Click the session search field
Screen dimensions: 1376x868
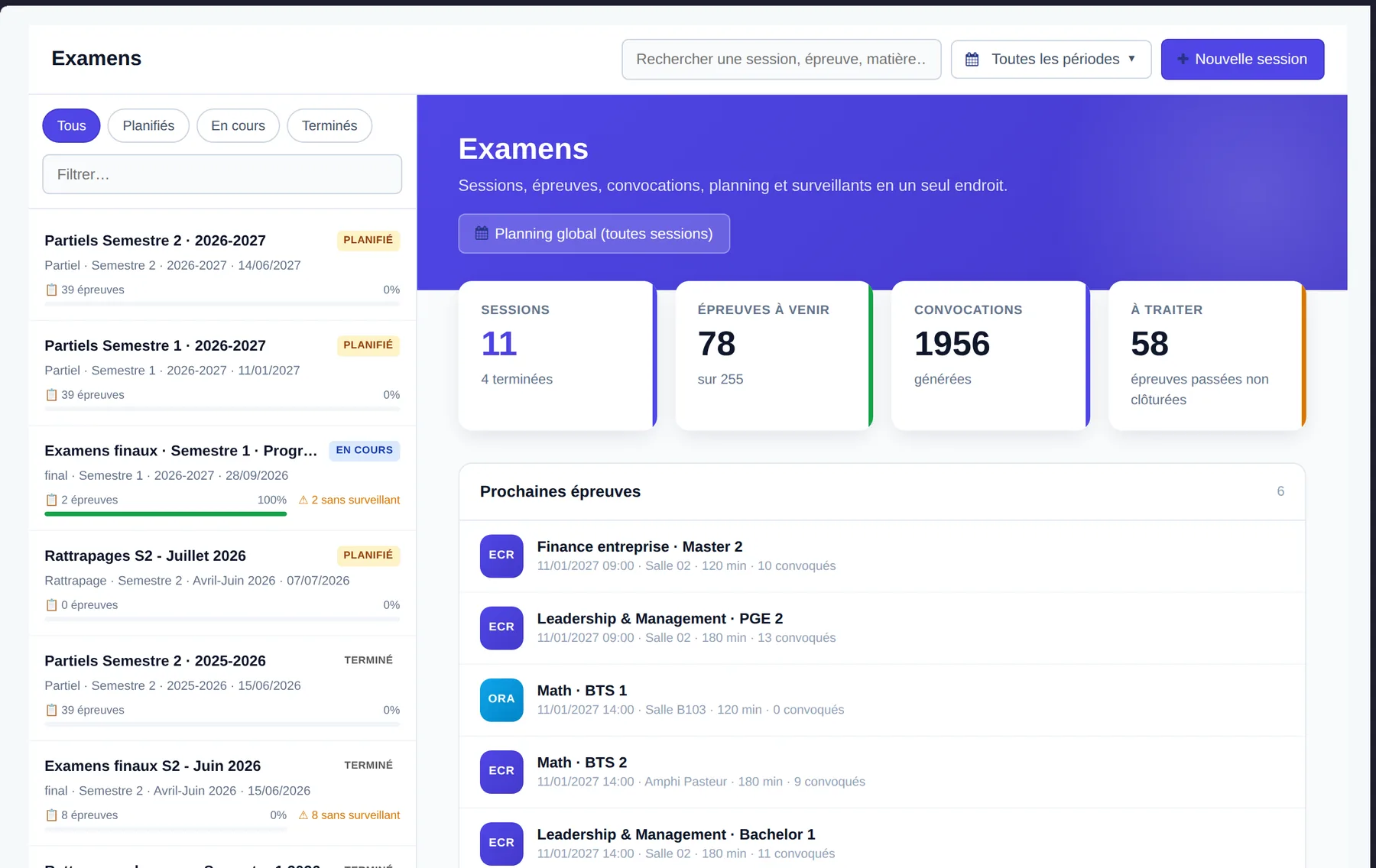coord(781,59)
